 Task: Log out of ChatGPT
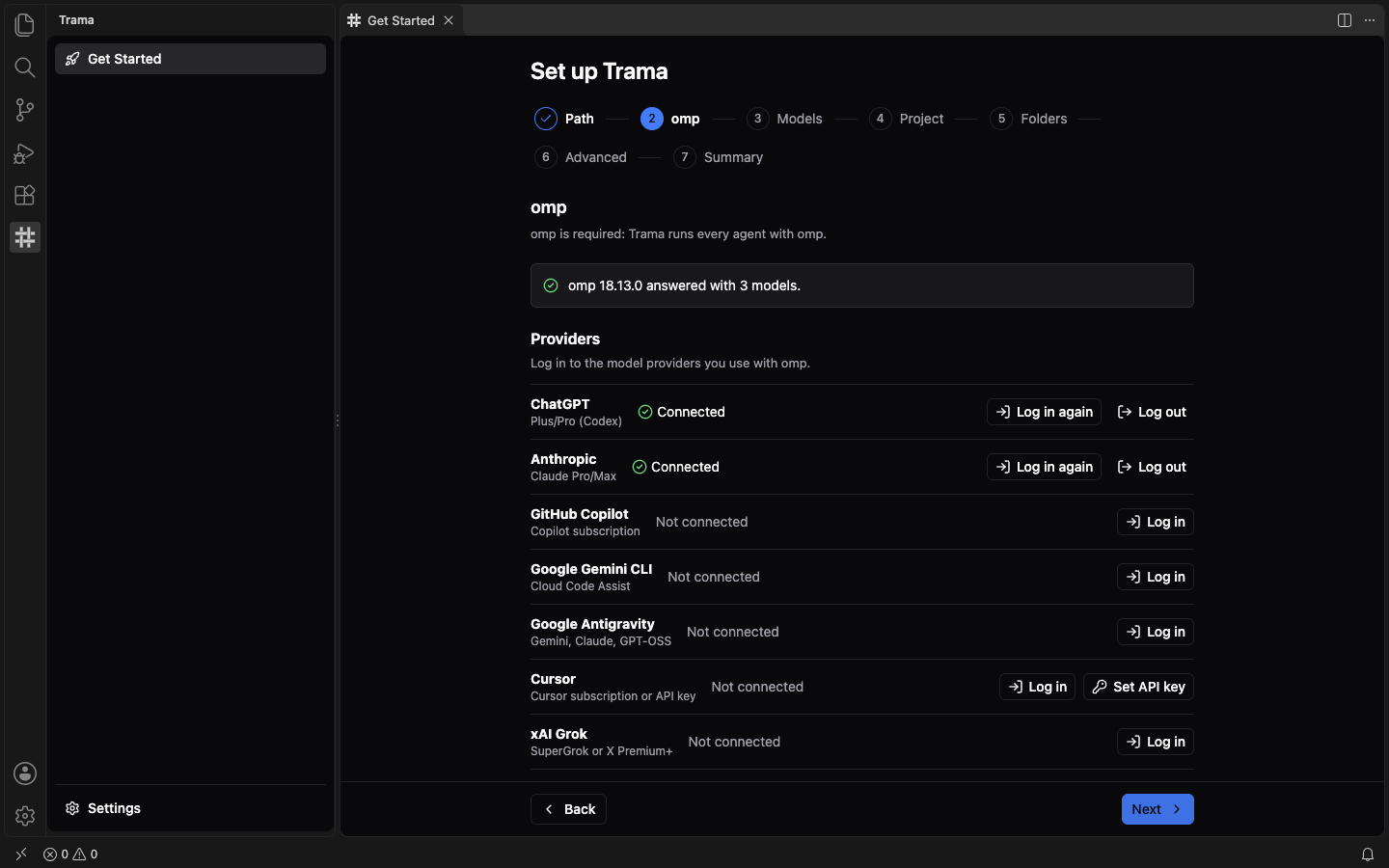[x=1152, y=412]
